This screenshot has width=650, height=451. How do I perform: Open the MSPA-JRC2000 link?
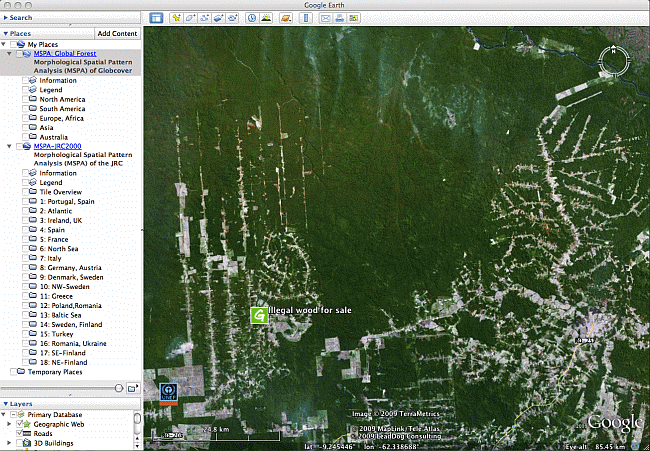point(58,146)
